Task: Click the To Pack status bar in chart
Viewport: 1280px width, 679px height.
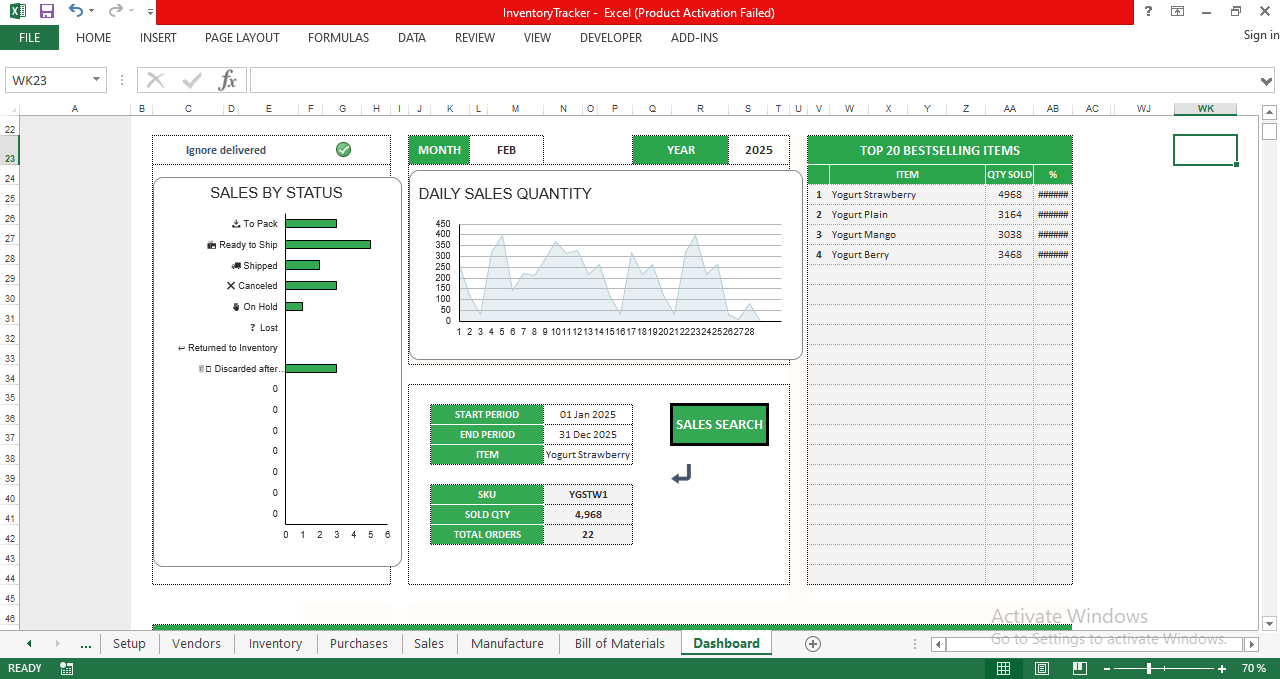Action: [x=311, y=223]
